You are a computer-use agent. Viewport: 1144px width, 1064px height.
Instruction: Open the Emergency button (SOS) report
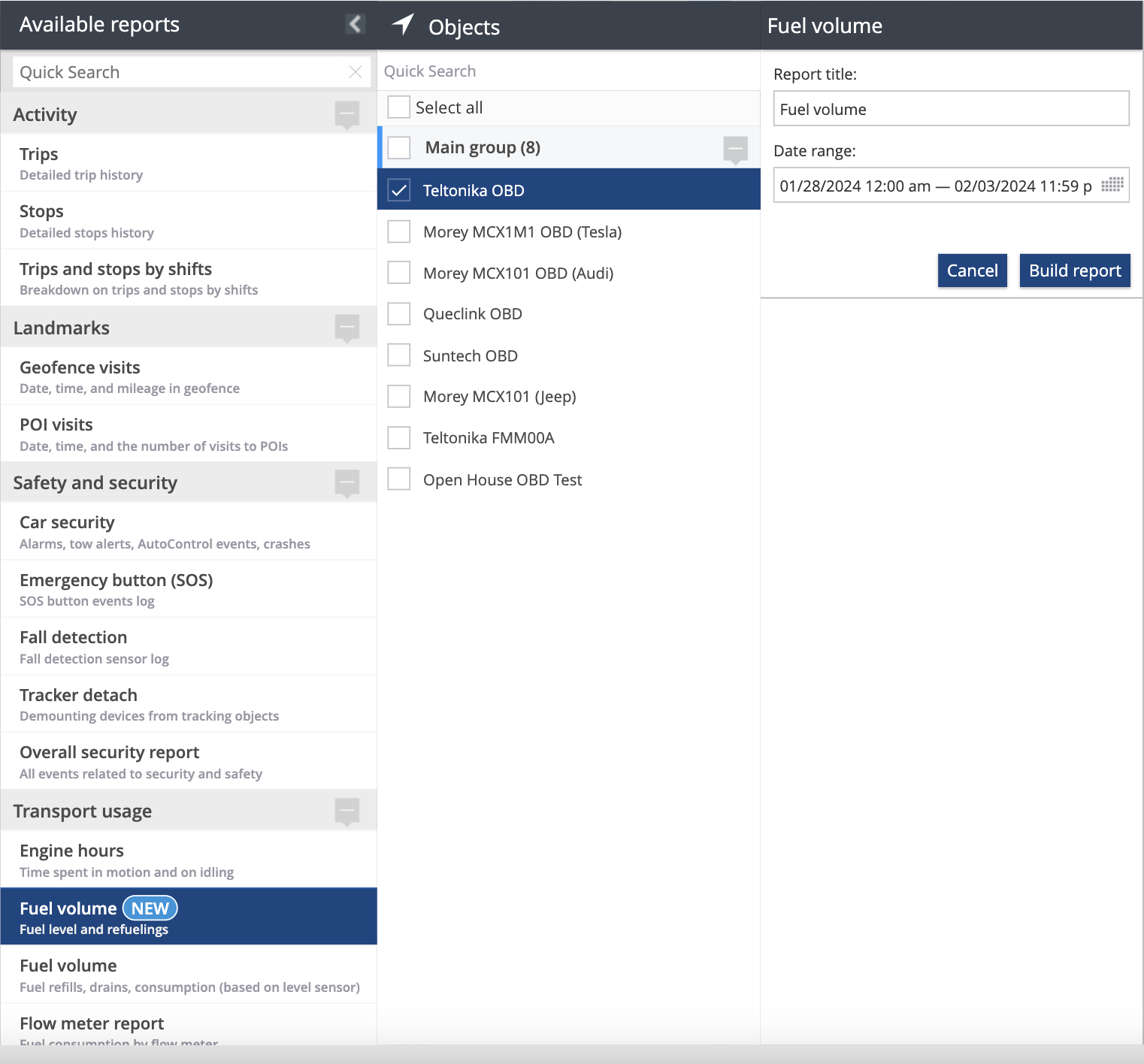[189, 589]
